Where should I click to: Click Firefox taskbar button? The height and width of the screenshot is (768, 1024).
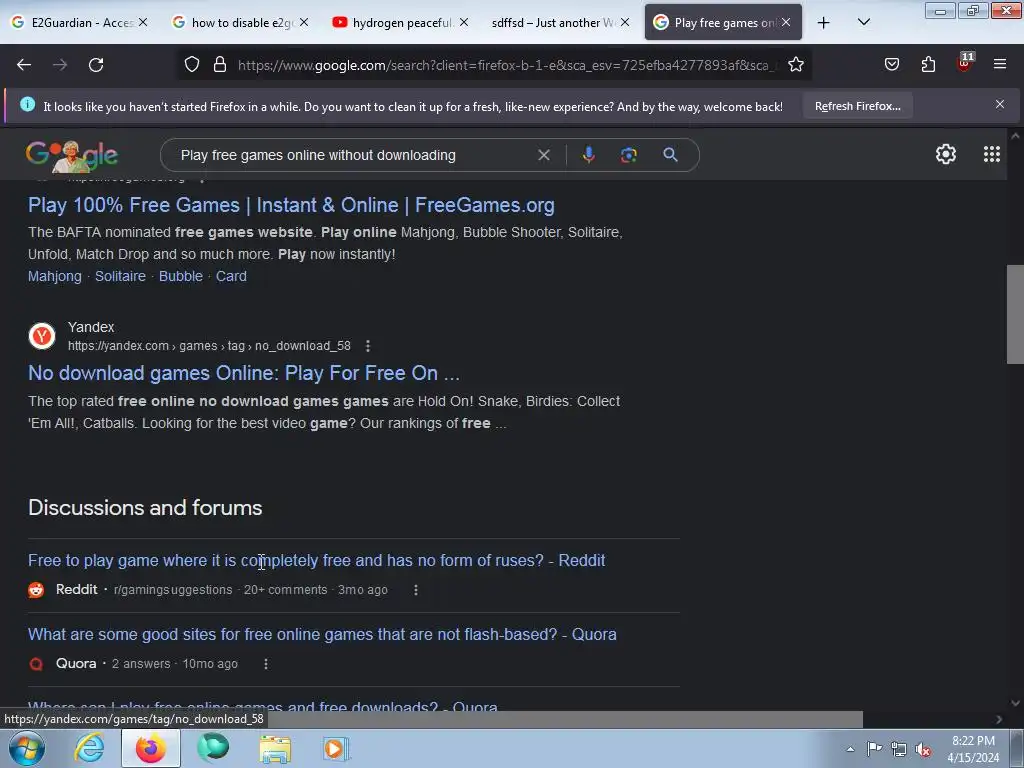coord(151,748)
